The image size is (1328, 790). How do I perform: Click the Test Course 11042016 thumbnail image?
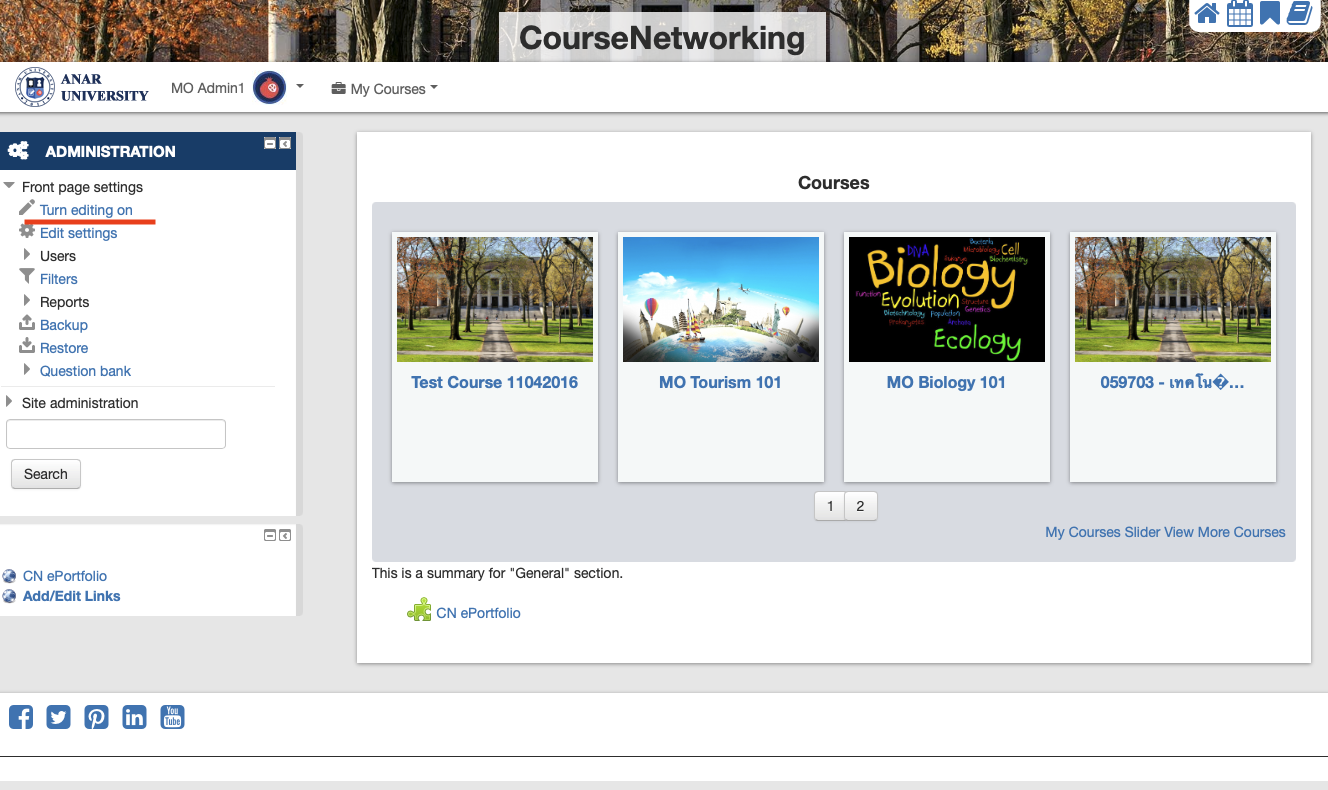pyautogui.click(x=495, y=299)
